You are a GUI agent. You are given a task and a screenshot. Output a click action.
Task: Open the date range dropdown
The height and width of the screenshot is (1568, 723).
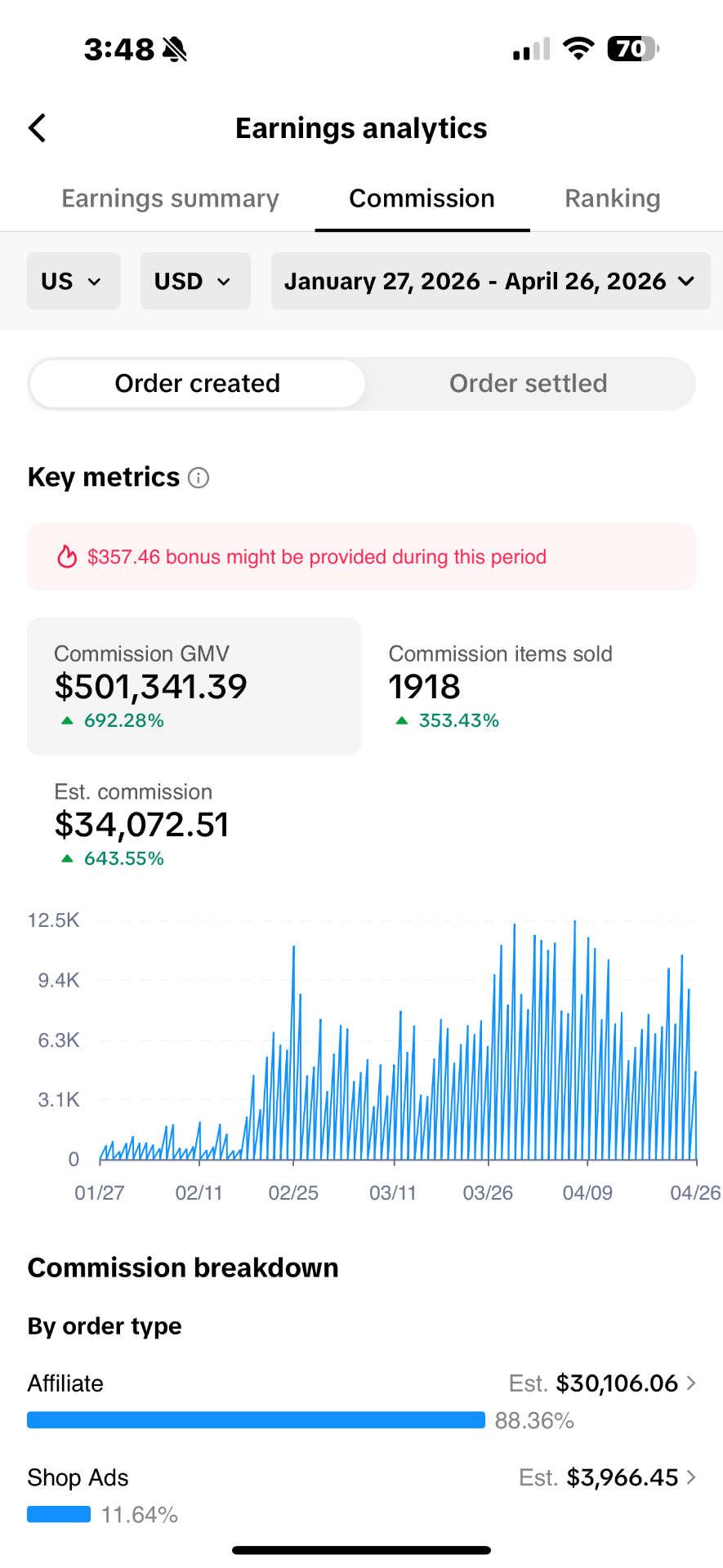pyautogui.click(x=490, y=281)
